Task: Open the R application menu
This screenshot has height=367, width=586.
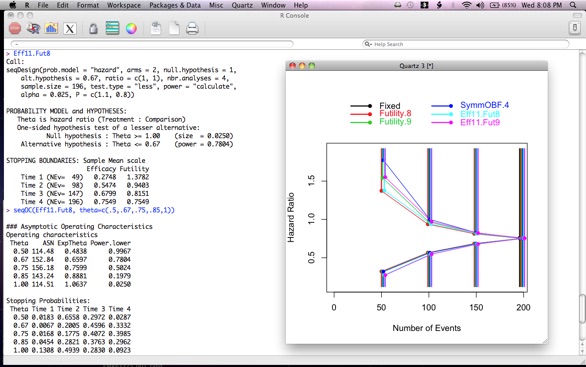Action: tap(27, 5)
